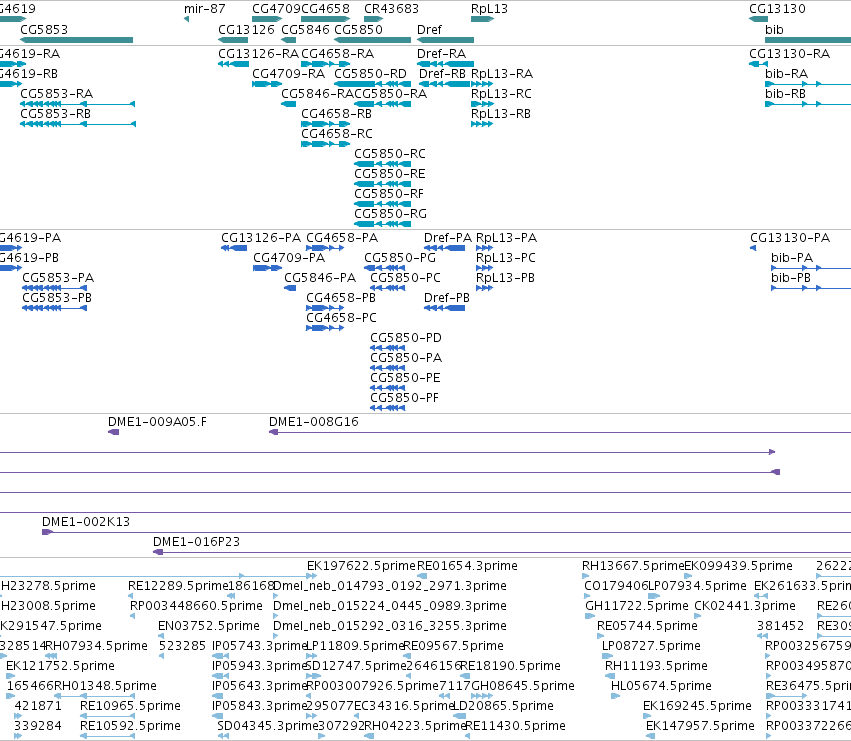851x741 pixels.
Task: Select EST RE11430.5prime label
Action: (516, 726)
